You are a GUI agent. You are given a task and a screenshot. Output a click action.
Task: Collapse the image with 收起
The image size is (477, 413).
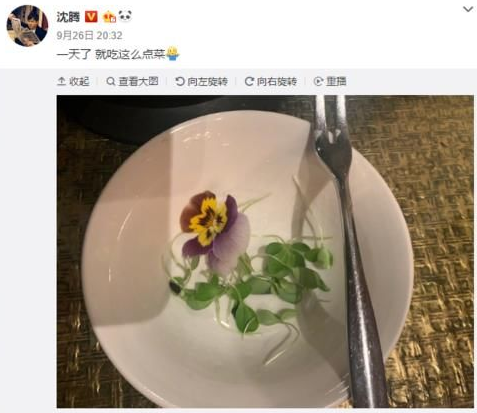(73, 81)
